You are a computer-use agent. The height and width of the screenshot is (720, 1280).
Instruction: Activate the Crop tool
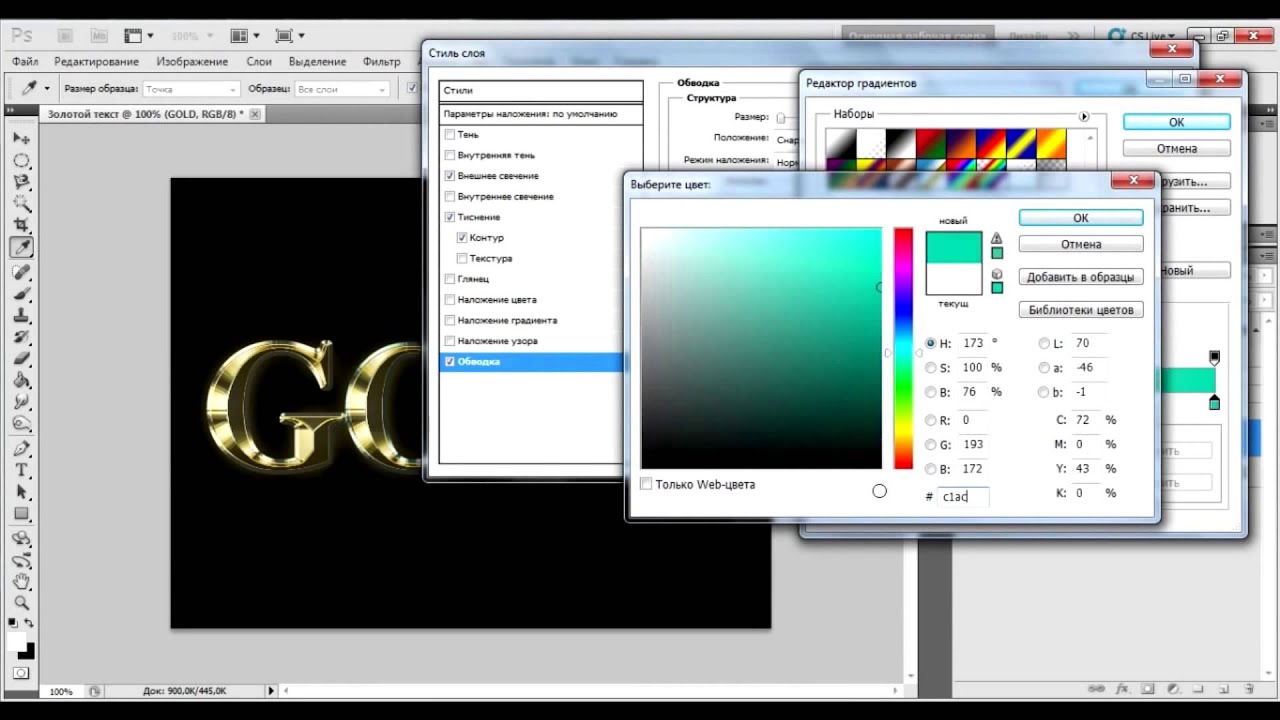[x=21, y=226]
